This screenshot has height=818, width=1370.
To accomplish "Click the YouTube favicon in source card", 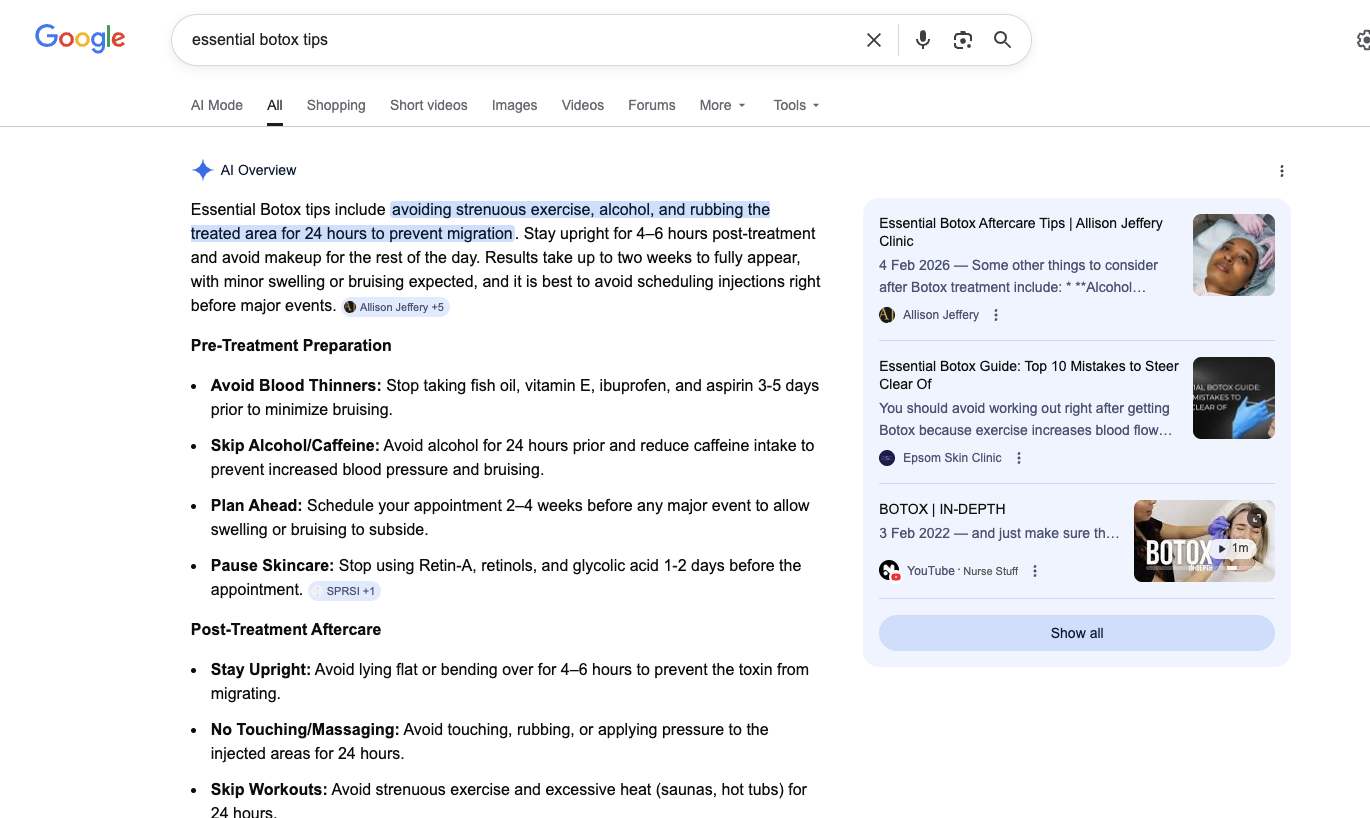I will (x=889, y=571).
